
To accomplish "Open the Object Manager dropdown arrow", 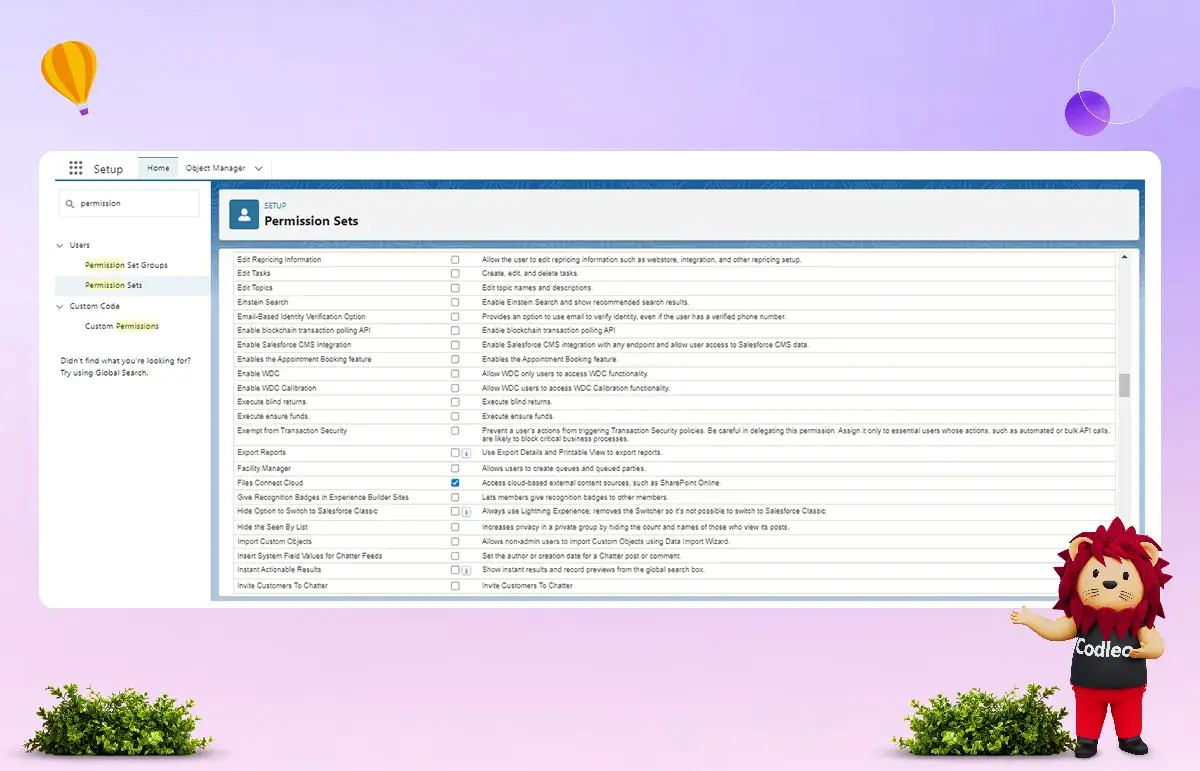I will pos(258,168).
